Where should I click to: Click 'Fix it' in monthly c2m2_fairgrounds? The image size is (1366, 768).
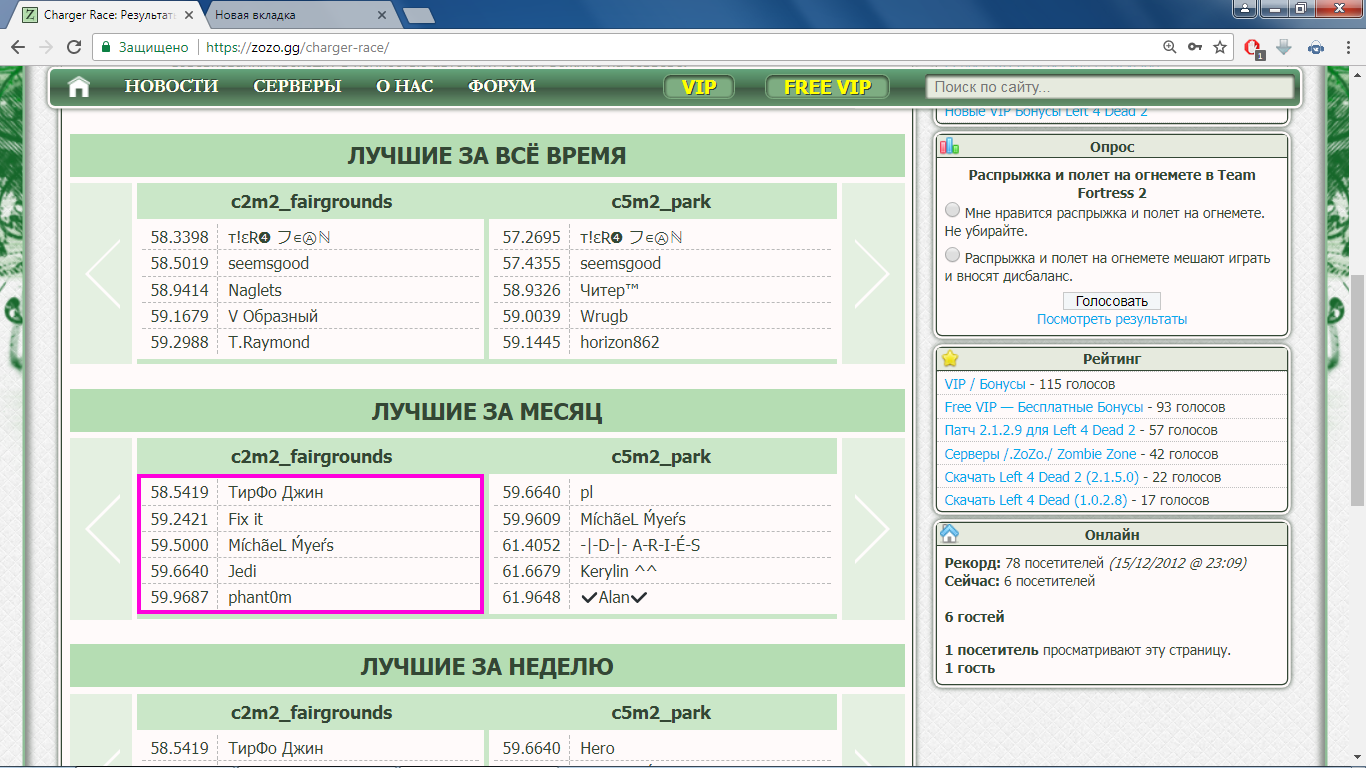(x=246, y=519)
